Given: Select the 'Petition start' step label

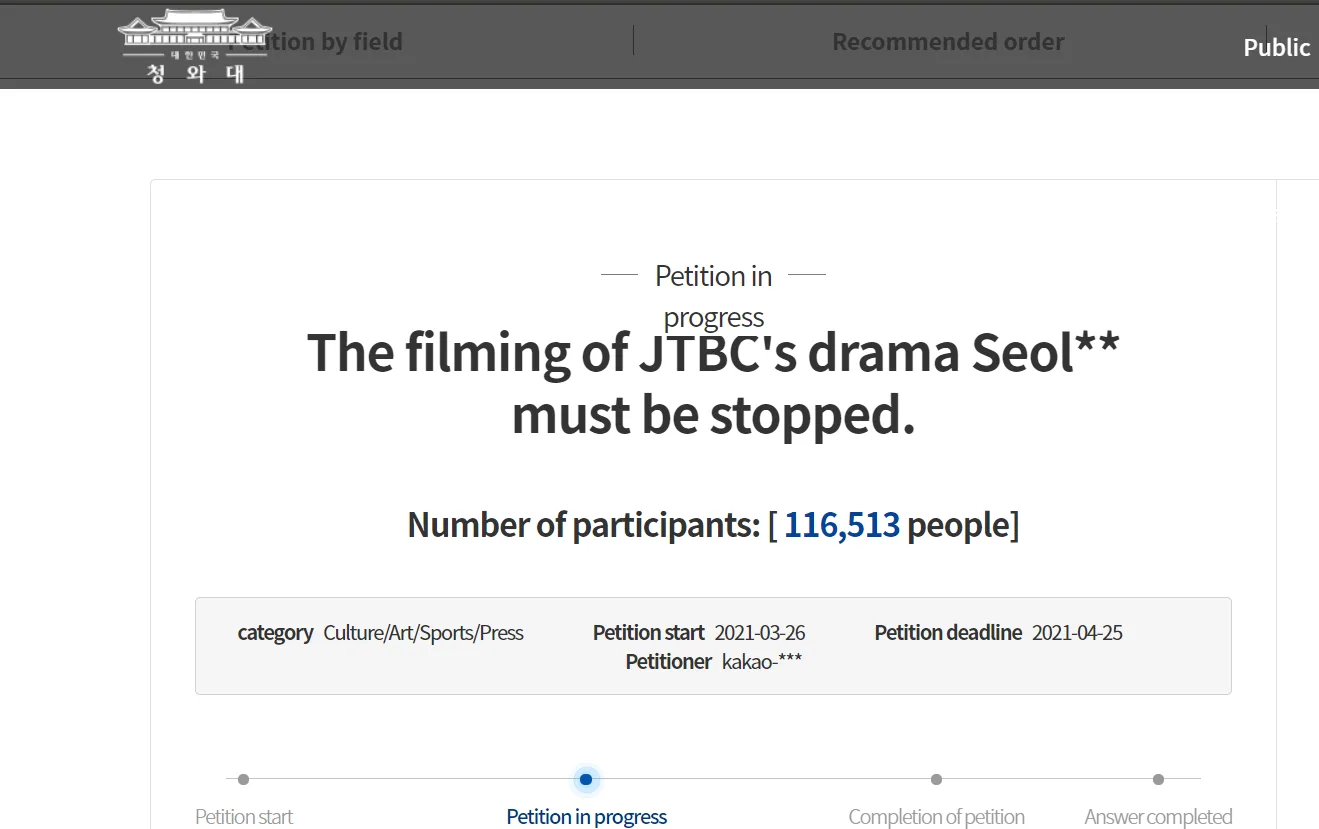Looking at the screenshot, I should (244, 816).
